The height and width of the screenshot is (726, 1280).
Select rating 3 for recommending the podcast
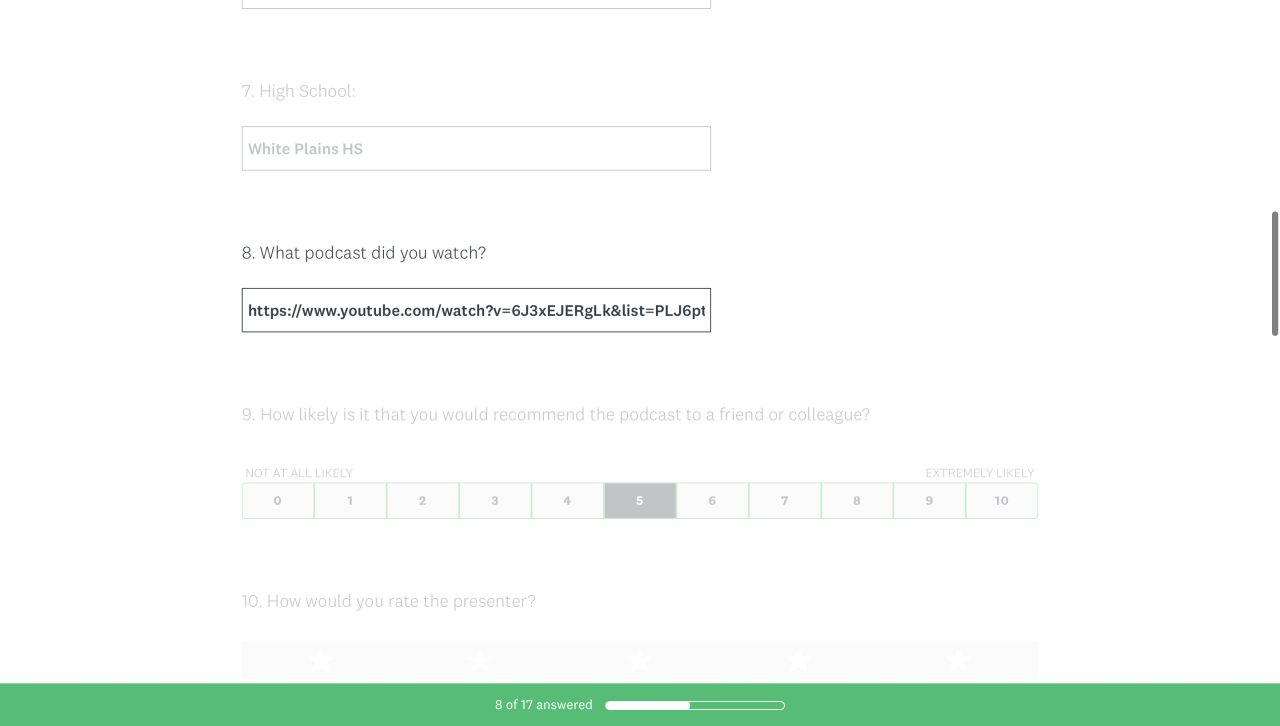(495, 501)
